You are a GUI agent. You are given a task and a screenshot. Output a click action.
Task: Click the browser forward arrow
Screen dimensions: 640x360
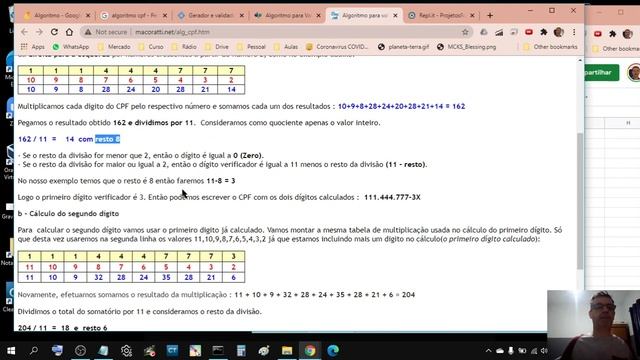click(39, 32)
